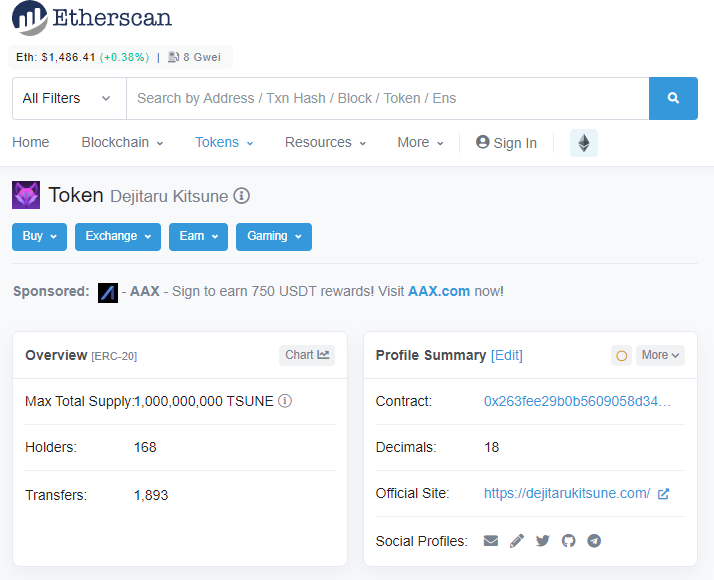This screenshot has width=714, height=580.
Task: Click the gas pump Gwei icon
Action: click(173, 57)
